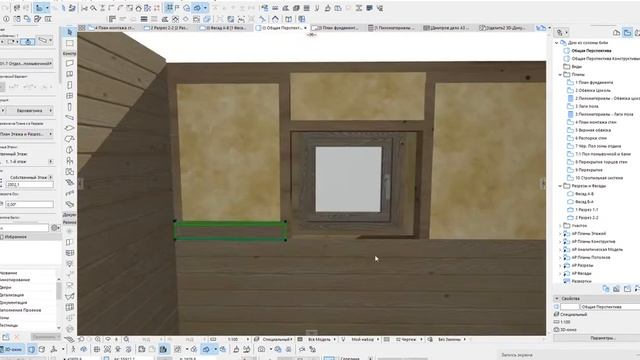
Task: Click the zoom magnifier icon below the viewport
Action: 98,339
